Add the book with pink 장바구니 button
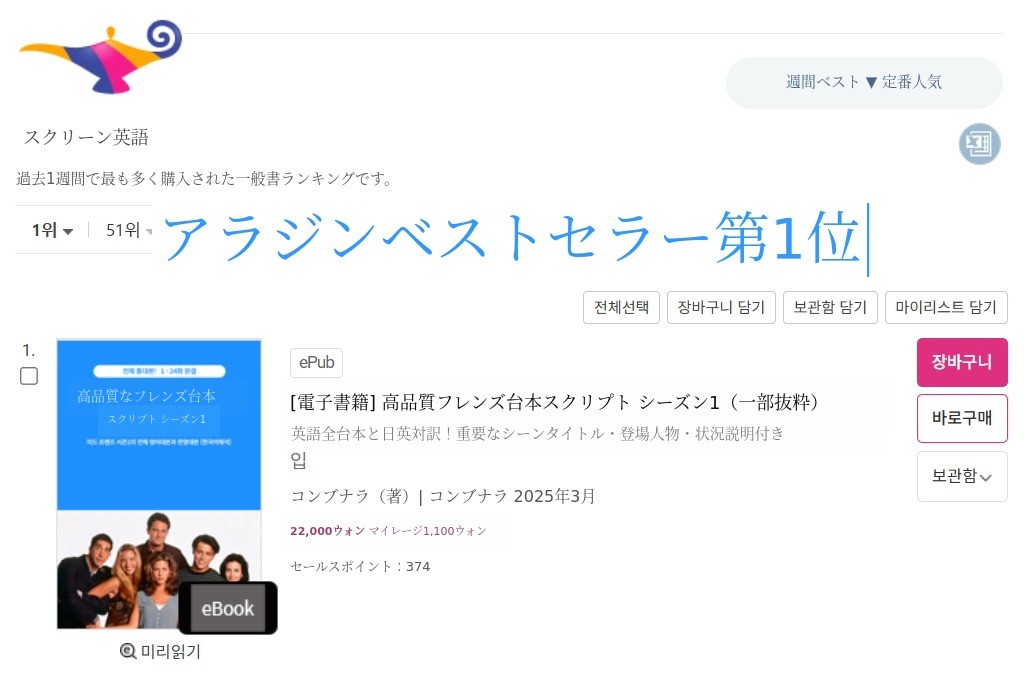 961,362
